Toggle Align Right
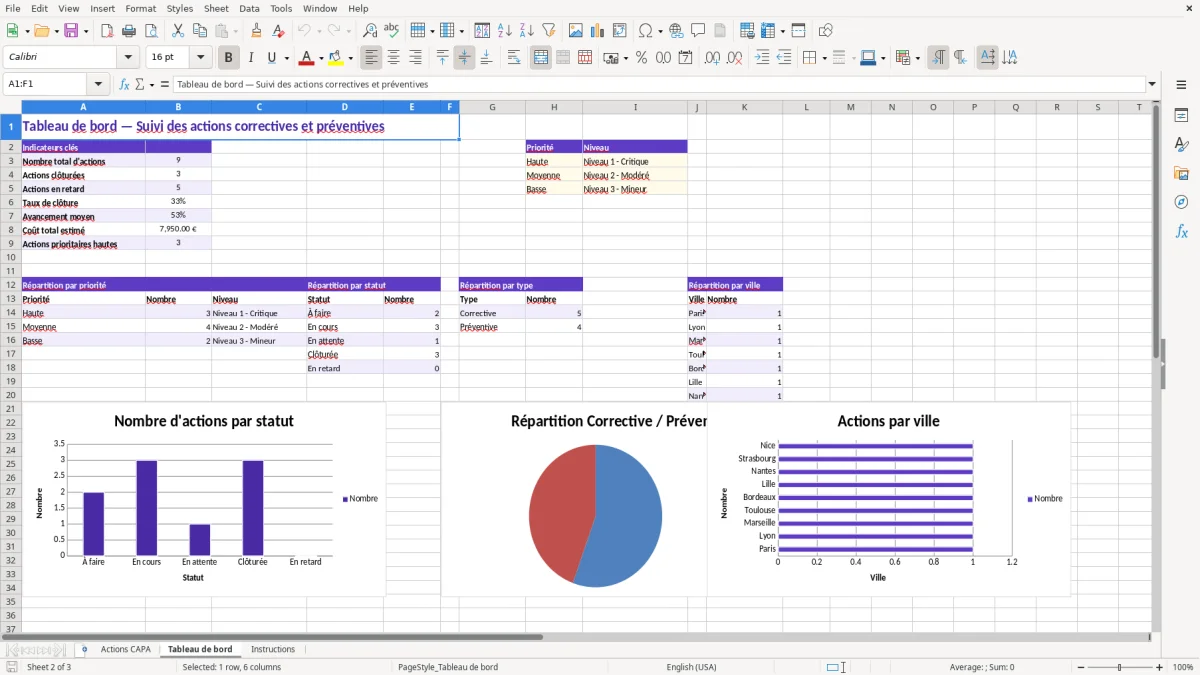Screen dimensions: 1200x675 (x=415, y=58)
